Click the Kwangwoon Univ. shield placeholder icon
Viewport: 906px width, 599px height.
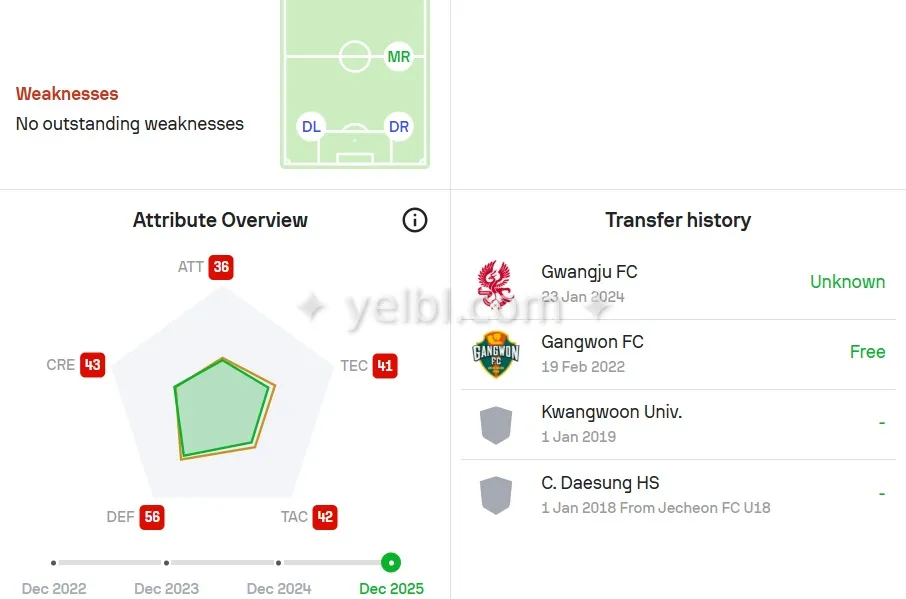coord(495,425)
